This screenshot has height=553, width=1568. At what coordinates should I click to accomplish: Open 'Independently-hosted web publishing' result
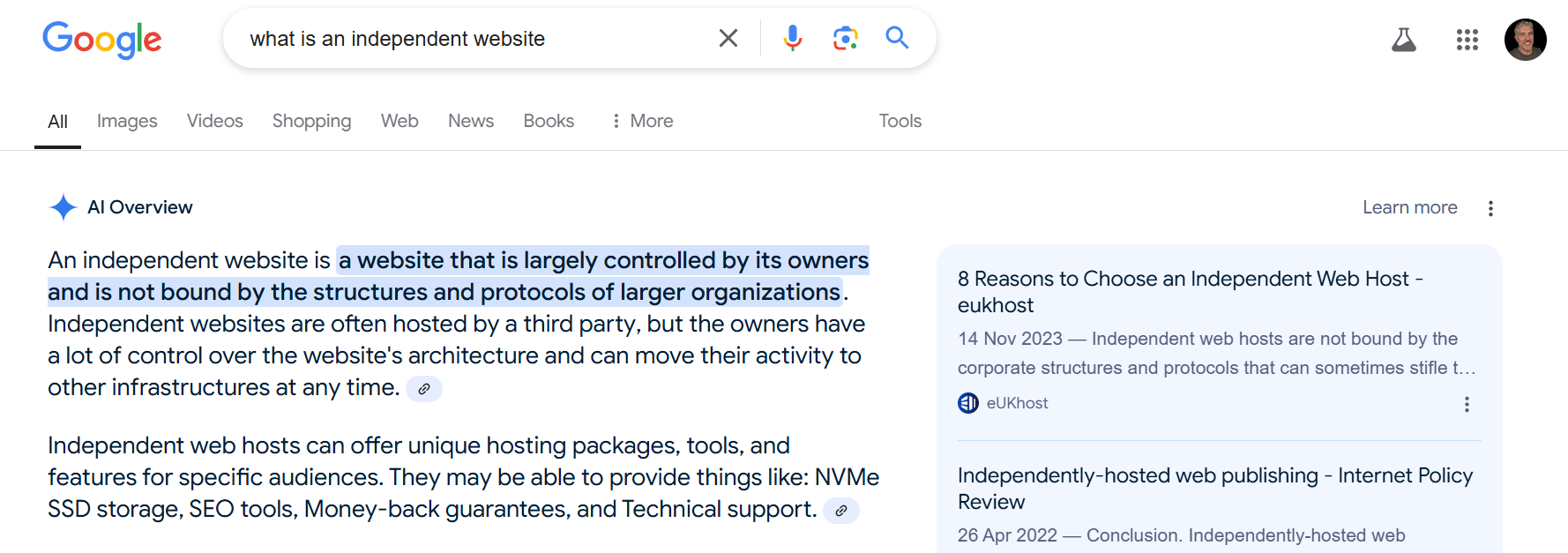(1215, 489)
